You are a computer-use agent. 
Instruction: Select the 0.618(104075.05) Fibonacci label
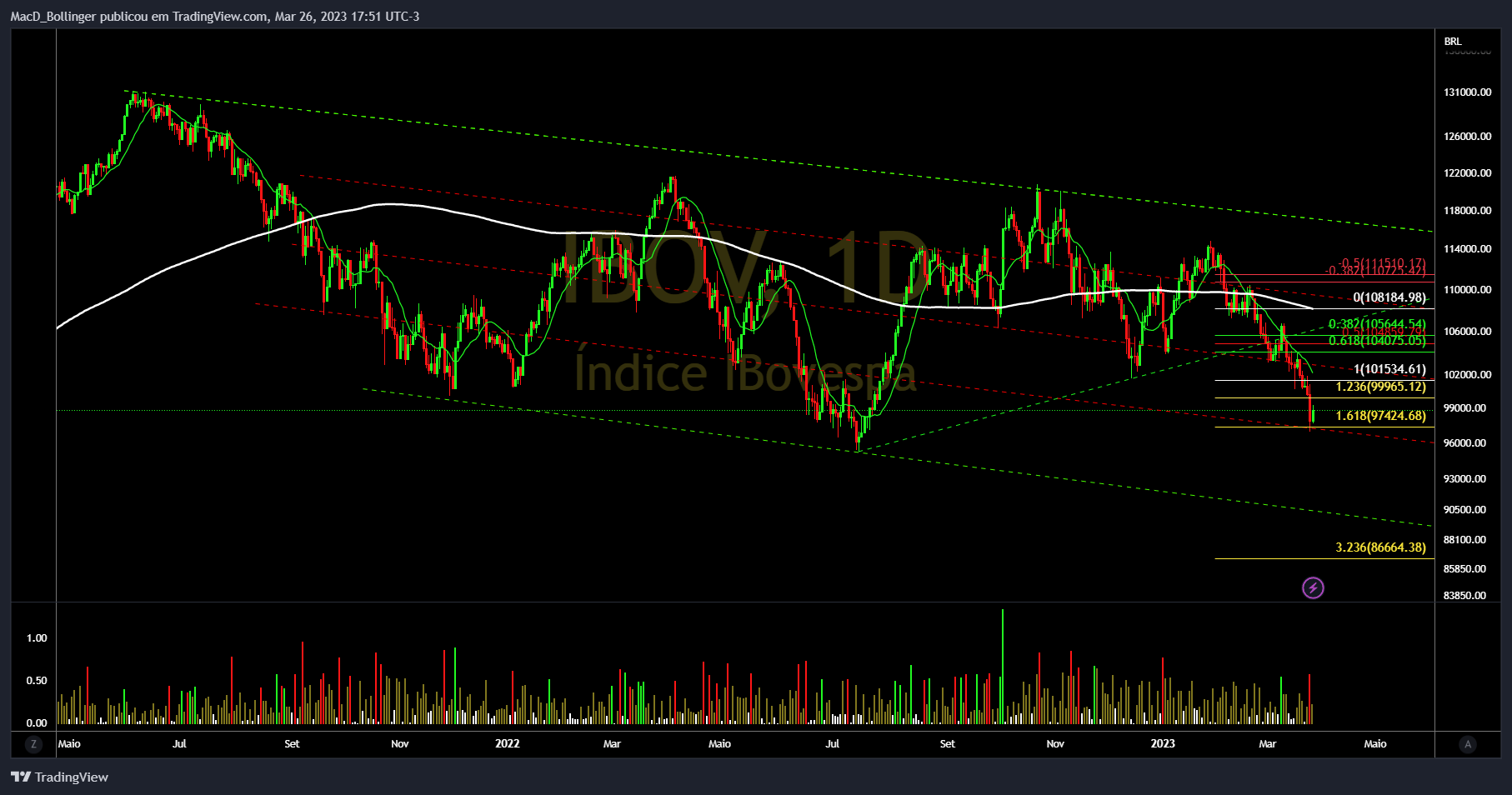pyautogui.click(x=1377, y=341)
